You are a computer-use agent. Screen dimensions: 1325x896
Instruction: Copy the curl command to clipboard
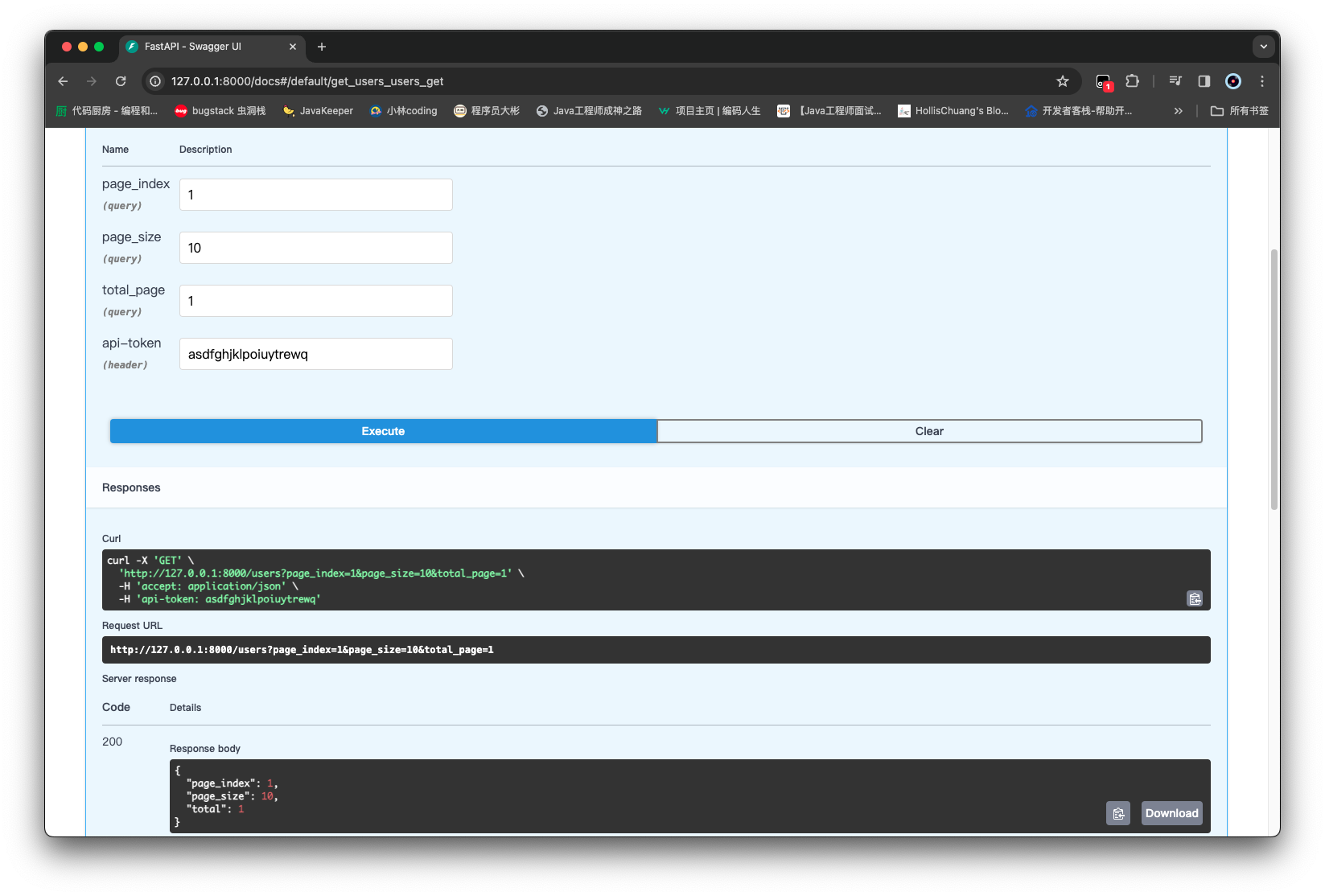[x=1195, y=598]
